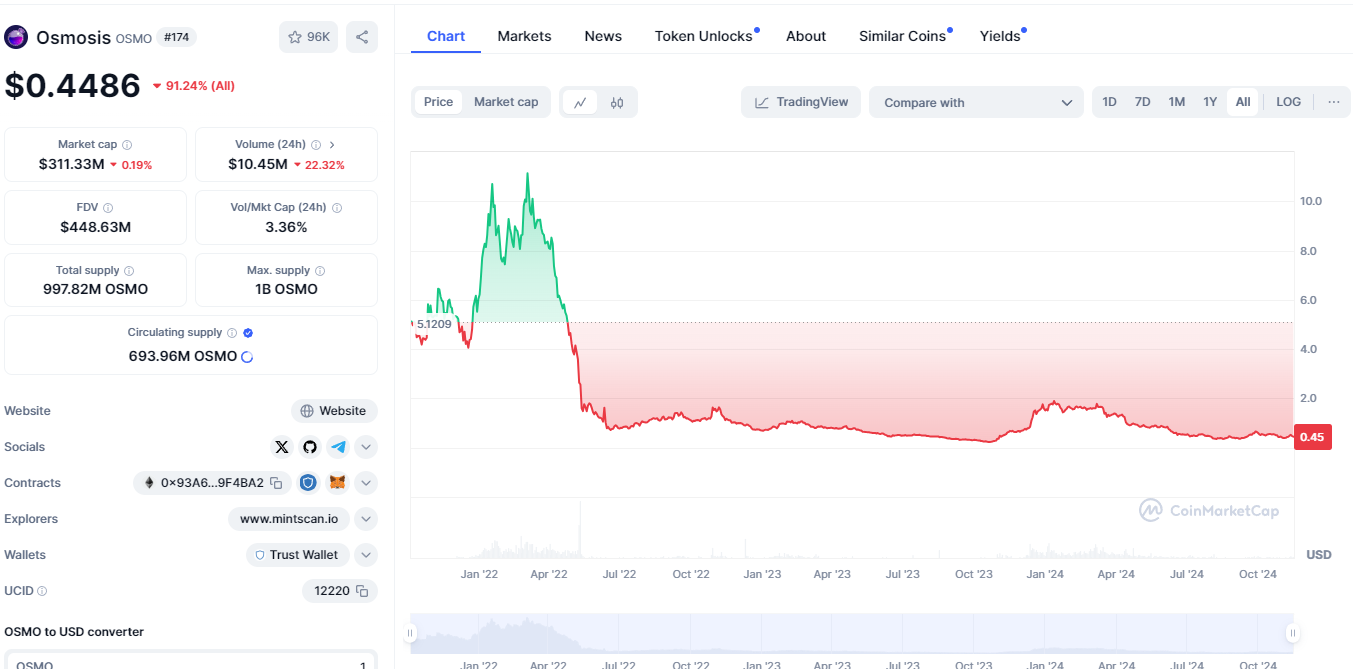
Task: Open TradingView chart button
Action: pyautogui.click(x=800, y=102)
